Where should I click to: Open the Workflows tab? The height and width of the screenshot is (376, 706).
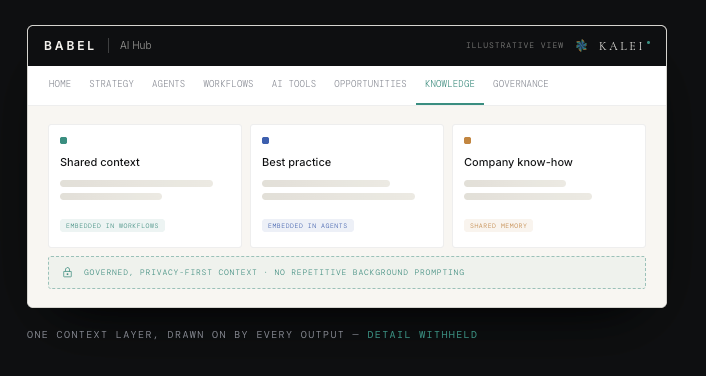[x=228, y=84]
